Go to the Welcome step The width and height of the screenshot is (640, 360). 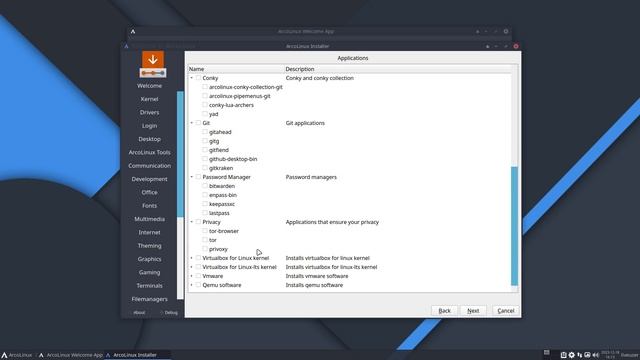coord(149,86)
